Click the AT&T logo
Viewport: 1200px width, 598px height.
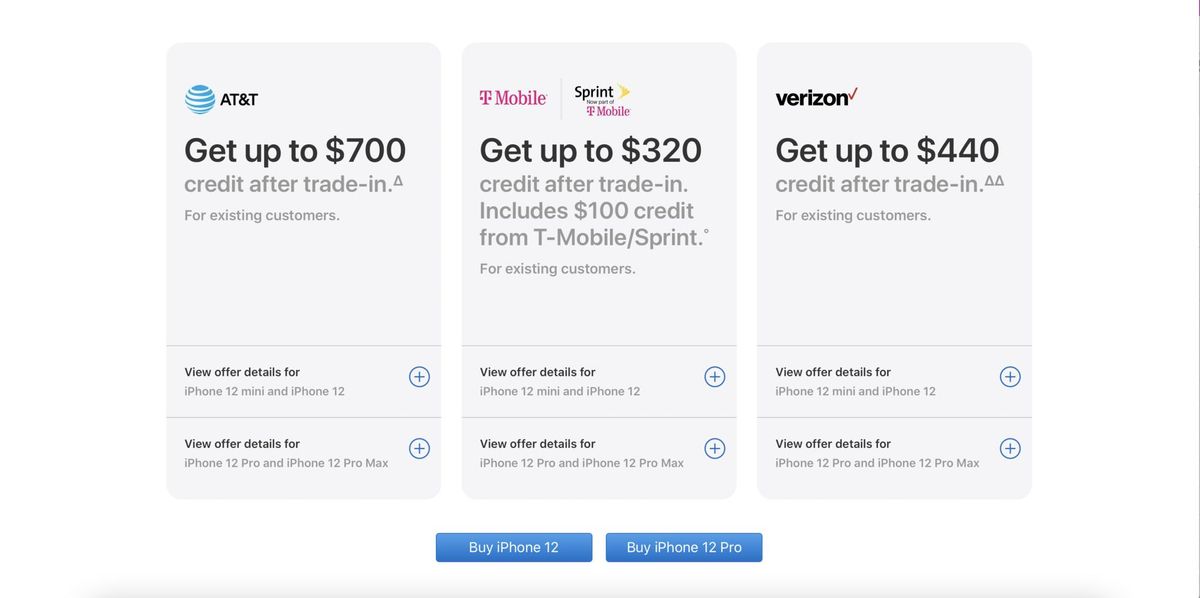(x=220, y=98)
